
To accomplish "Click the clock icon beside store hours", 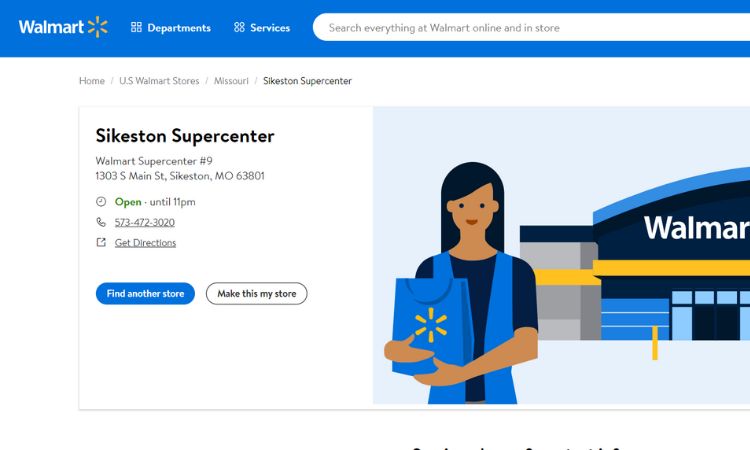I will click(x=101, y=202).
